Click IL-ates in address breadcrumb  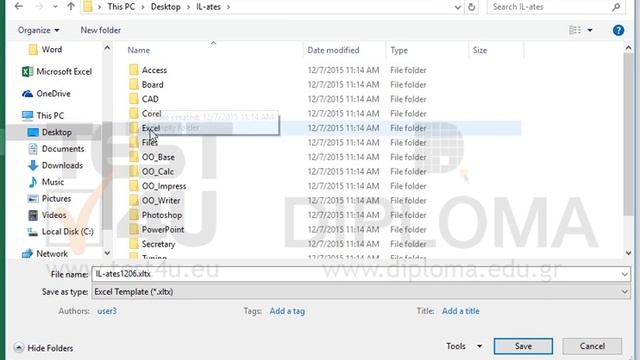pos(209,7)
